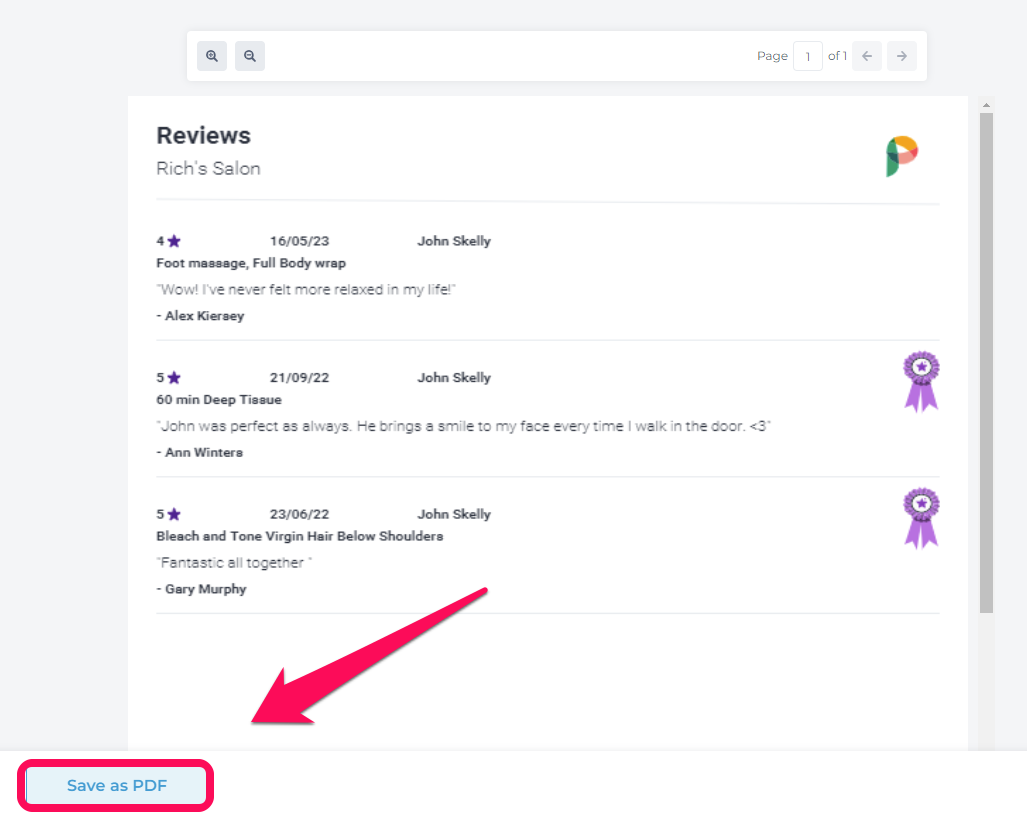
Task: Click the page number input field
Action: tap(808, 56)
